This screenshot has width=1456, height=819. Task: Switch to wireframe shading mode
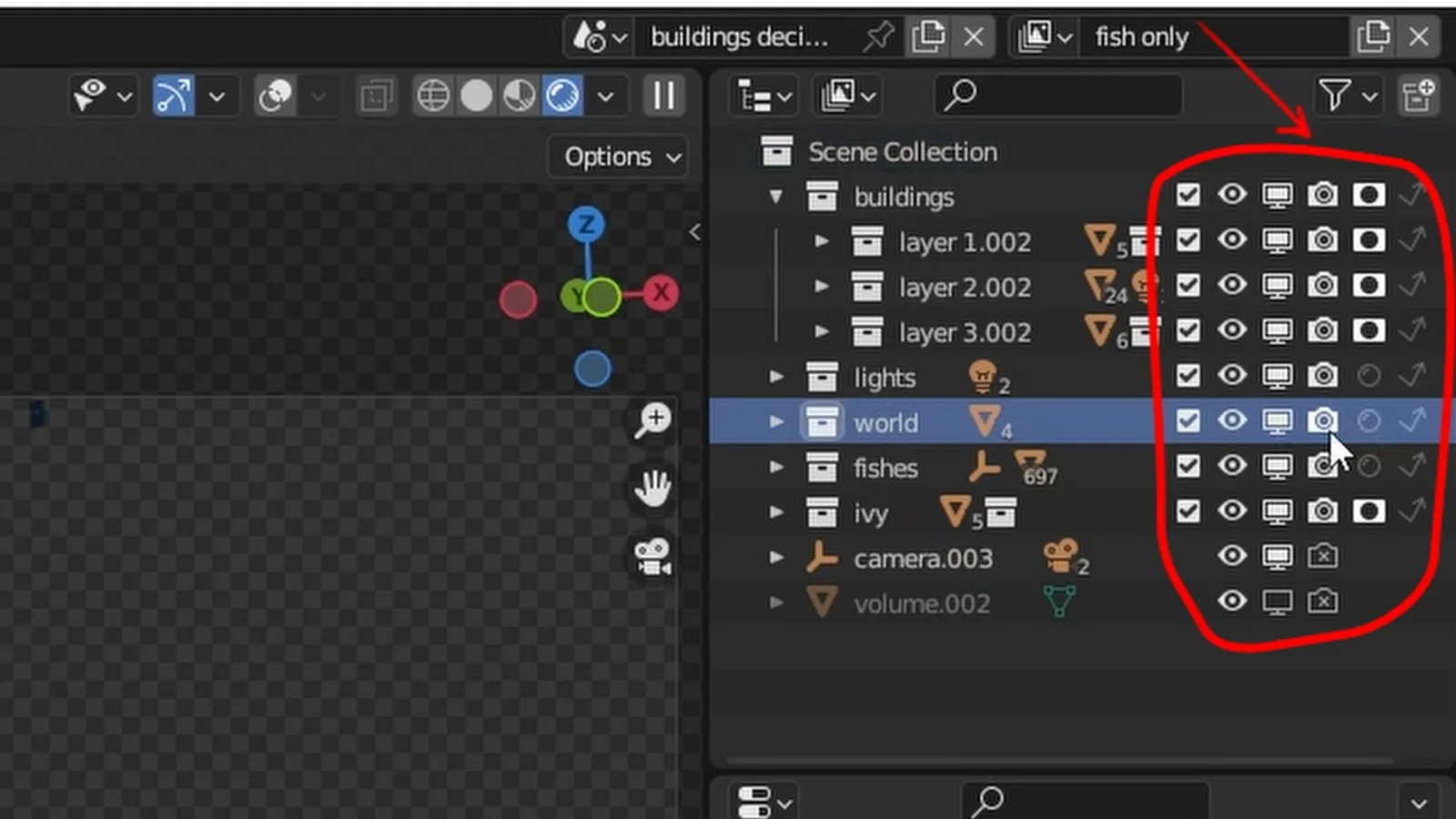tap(433, 96)
